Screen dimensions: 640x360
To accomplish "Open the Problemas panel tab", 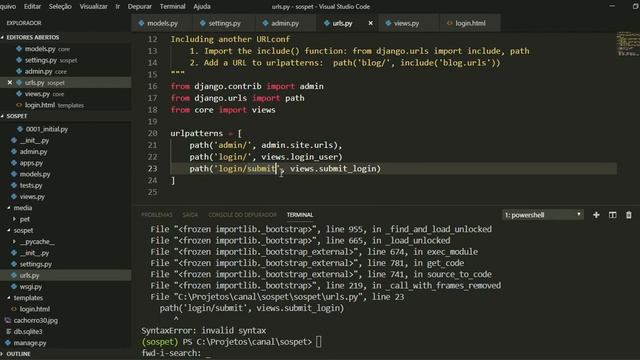I will [157, 215].
